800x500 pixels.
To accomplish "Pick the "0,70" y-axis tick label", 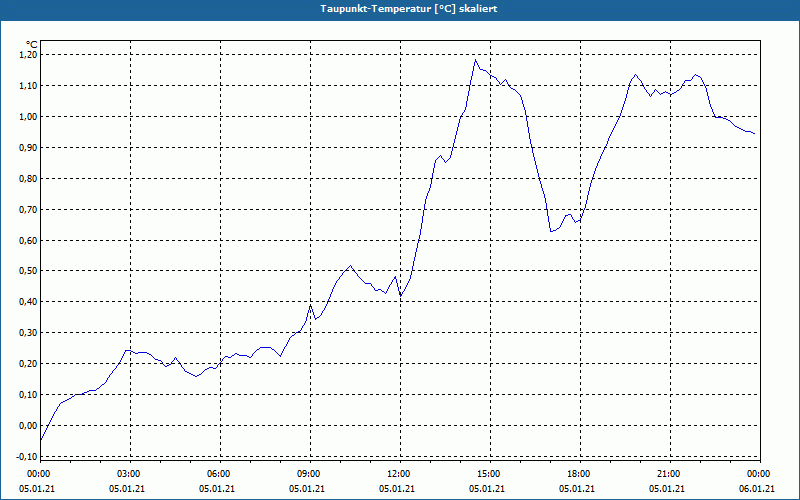I will point(30,209).
